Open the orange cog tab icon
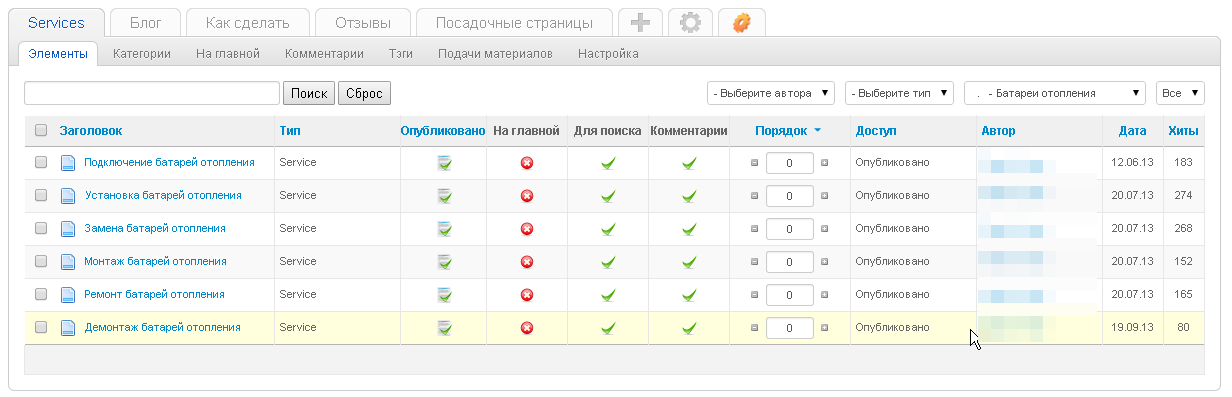 [741, 22]
